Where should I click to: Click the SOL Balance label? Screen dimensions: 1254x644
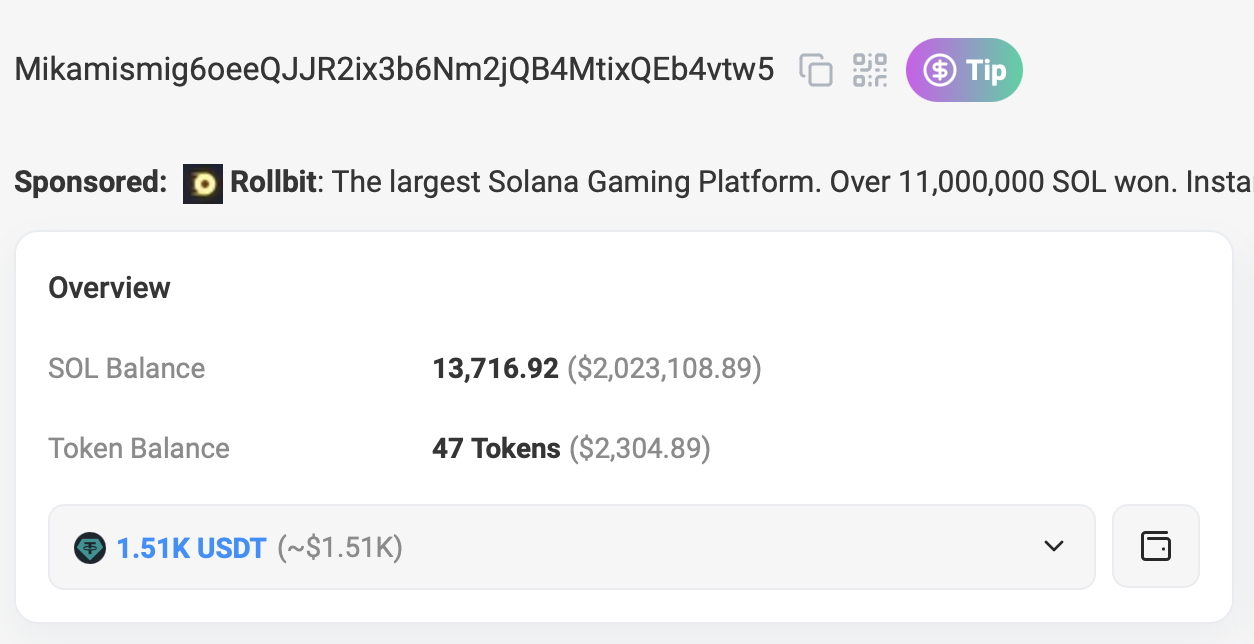[127, 369]
